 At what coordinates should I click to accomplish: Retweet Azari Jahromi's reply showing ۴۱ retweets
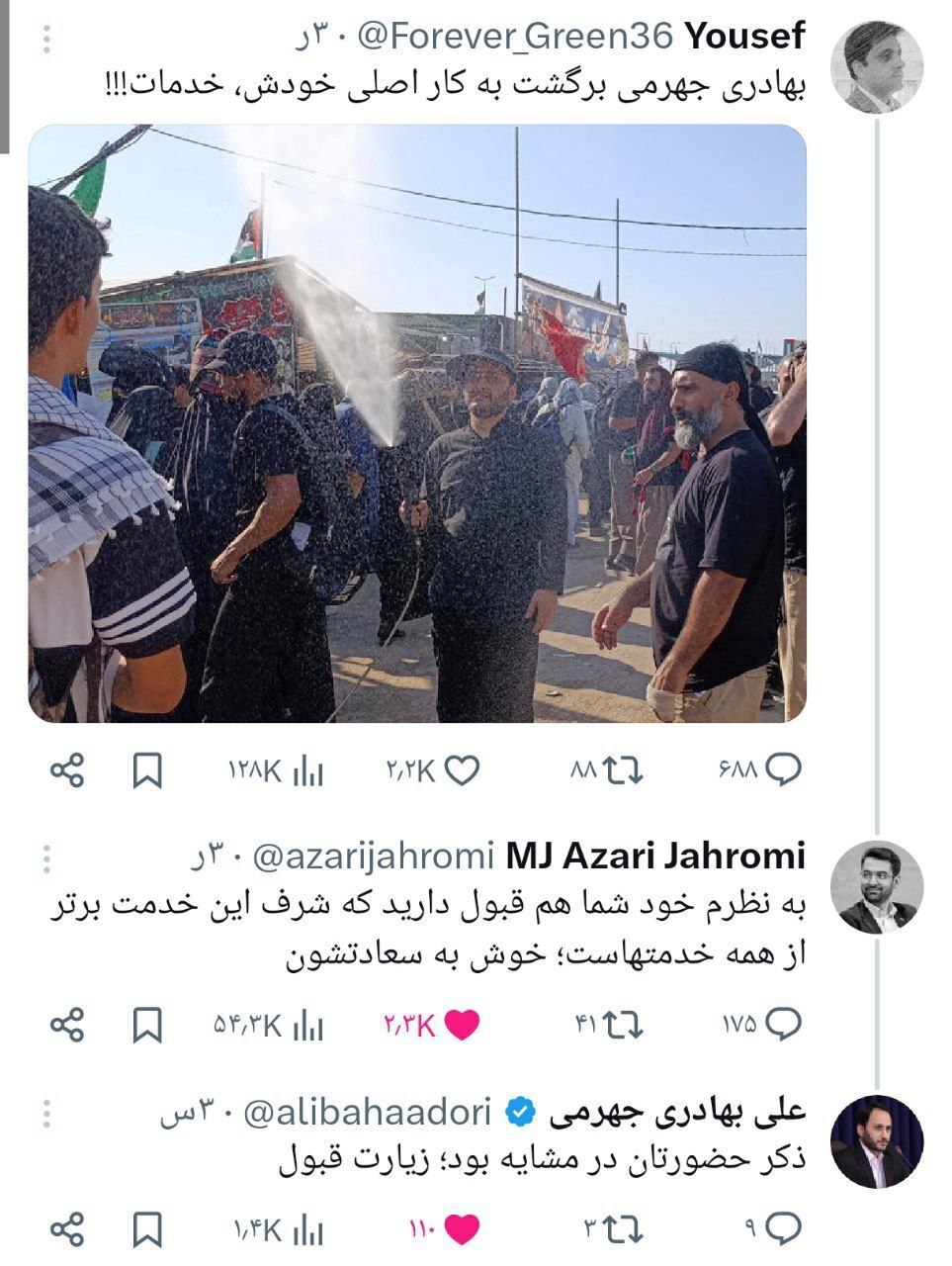[x=608, y=1026]
